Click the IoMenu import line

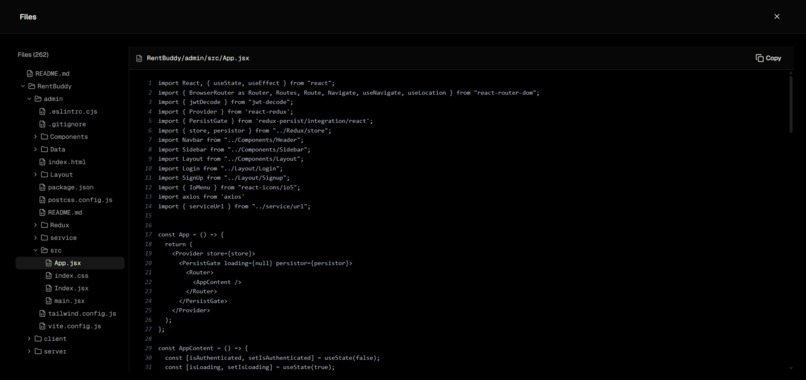[x=229, y=187]
